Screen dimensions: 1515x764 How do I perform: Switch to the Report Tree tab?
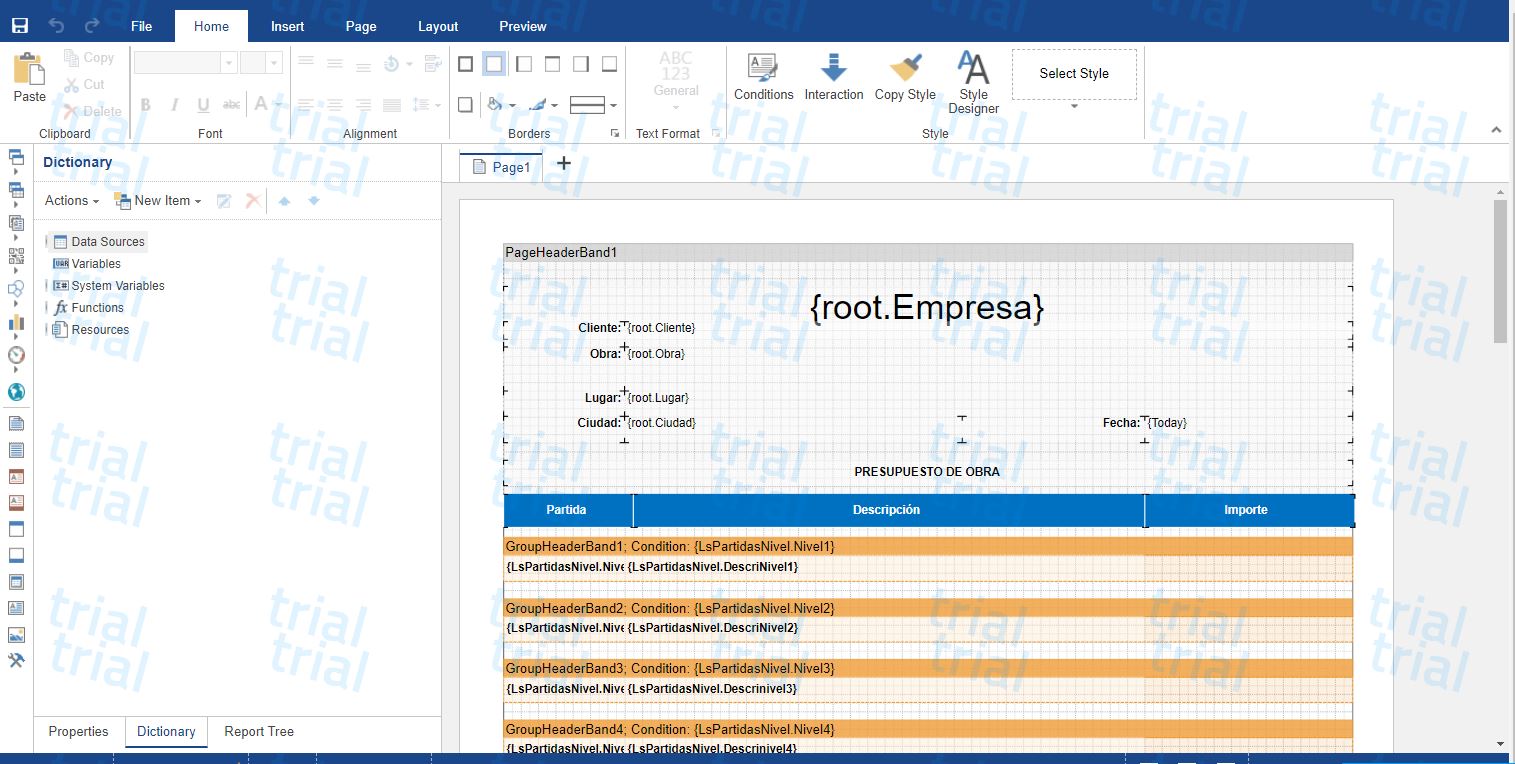point(259,732)
